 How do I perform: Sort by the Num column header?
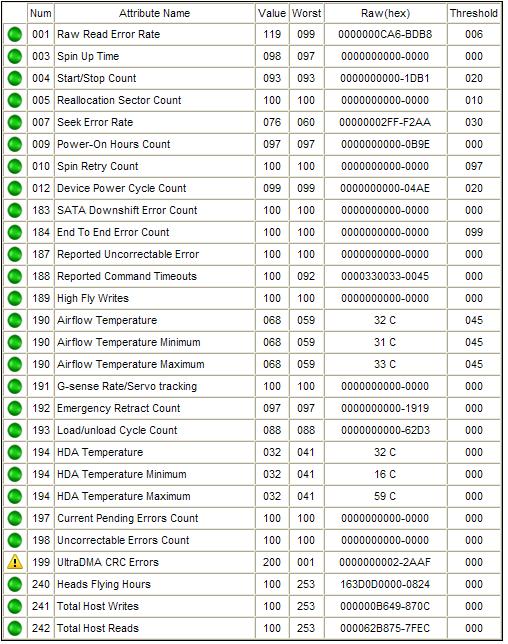(41, 13)
